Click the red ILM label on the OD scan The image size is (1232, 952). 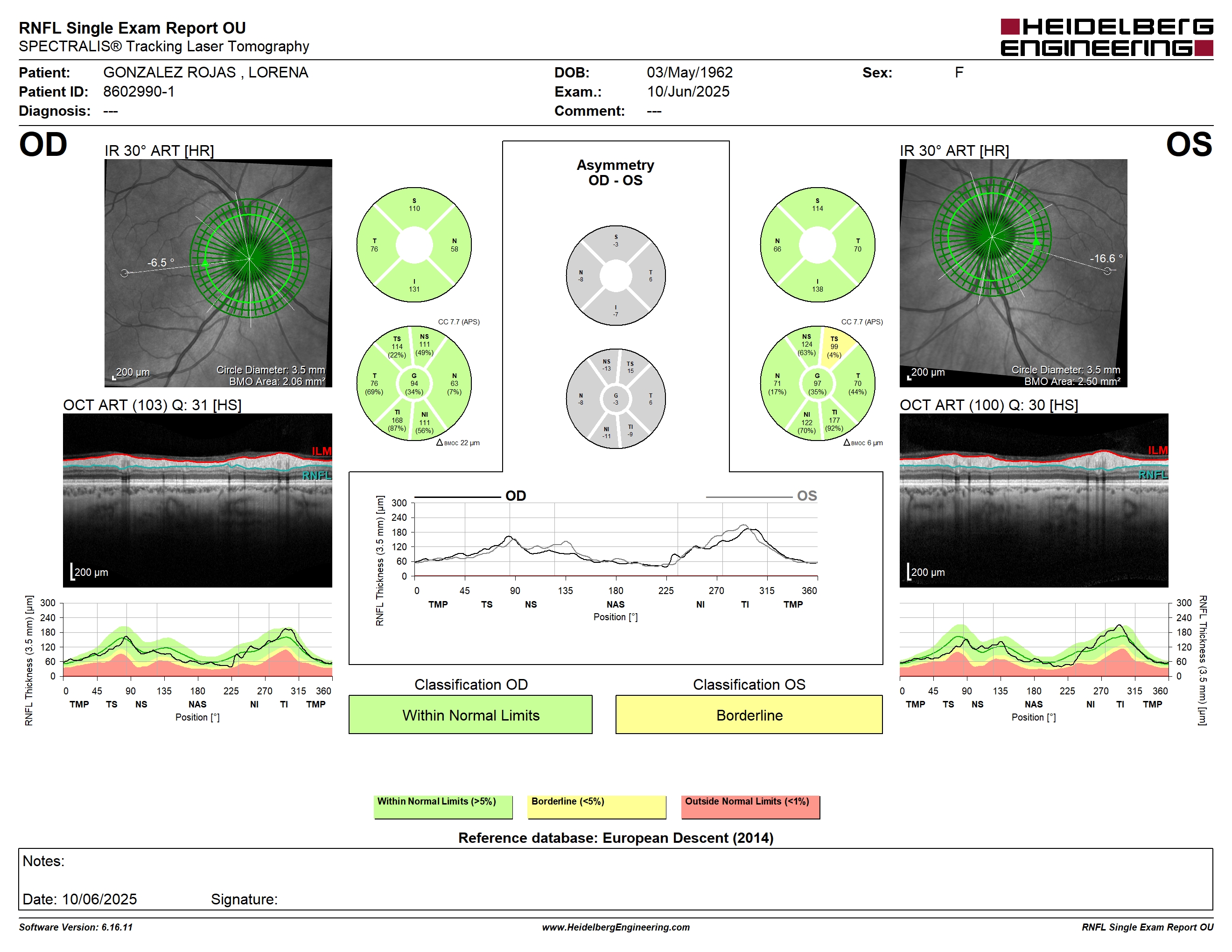(322, 451)
